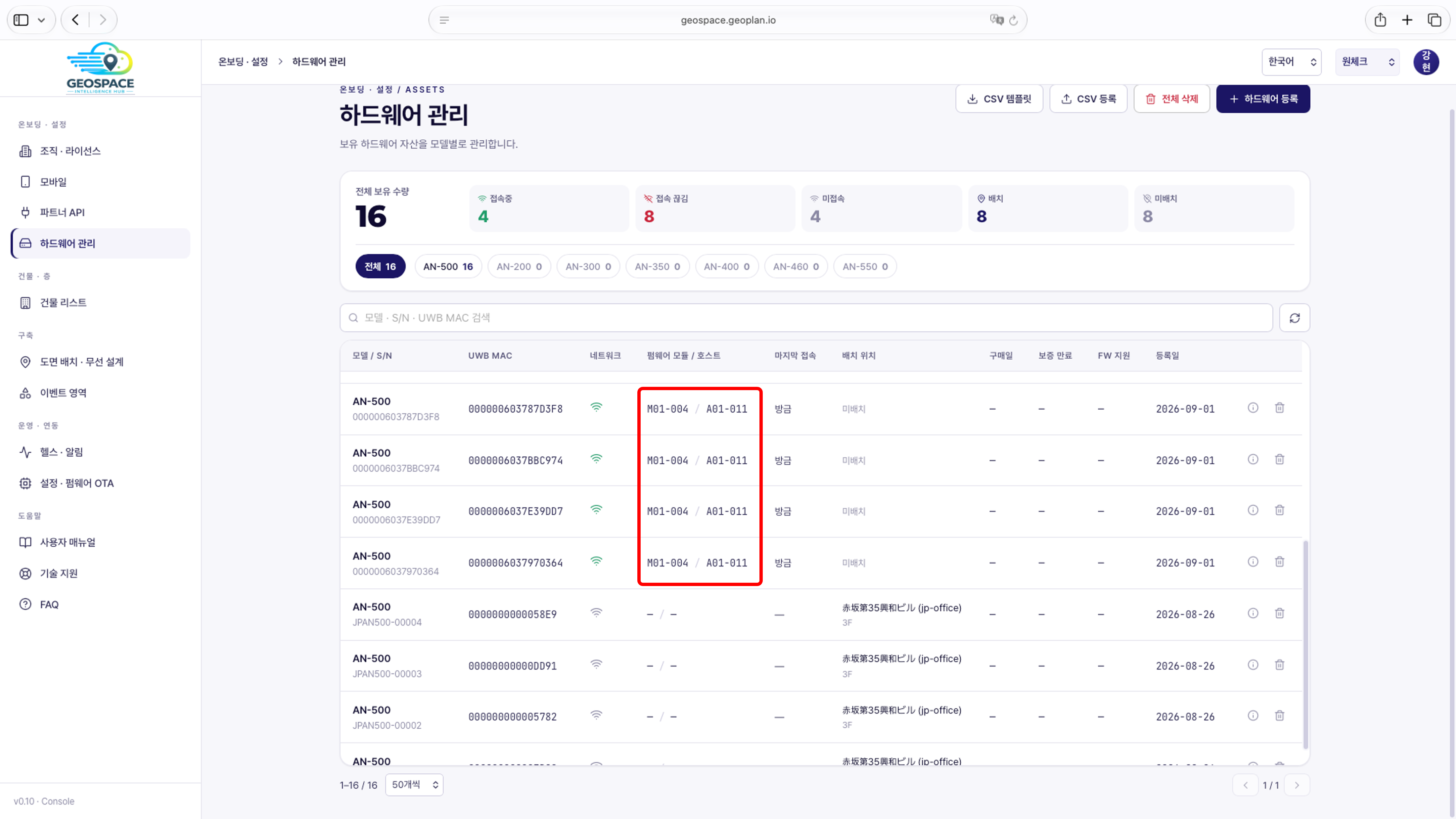1456x819 pixels.
Task: Open FAQ in the sidebar
Action: coord(101,605)
